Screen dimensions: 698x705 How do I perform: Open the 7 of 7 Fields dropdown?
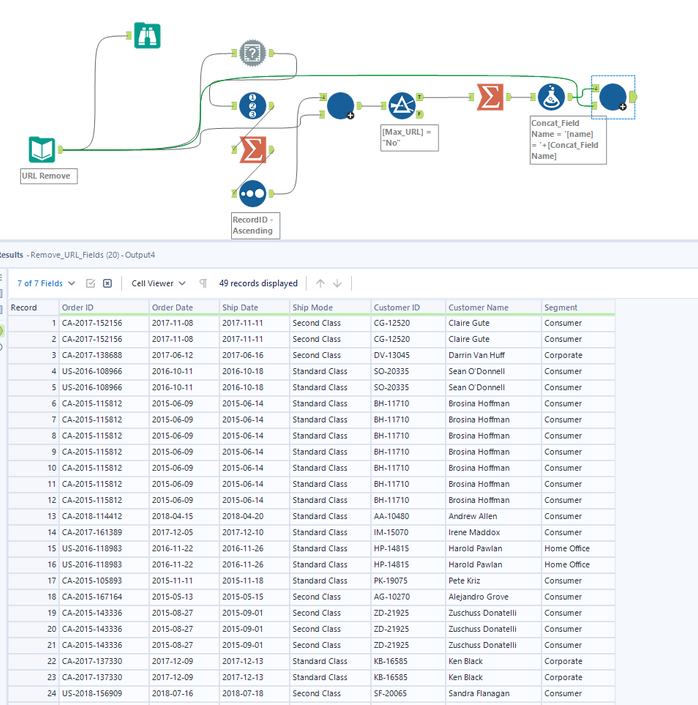[46, 283]
